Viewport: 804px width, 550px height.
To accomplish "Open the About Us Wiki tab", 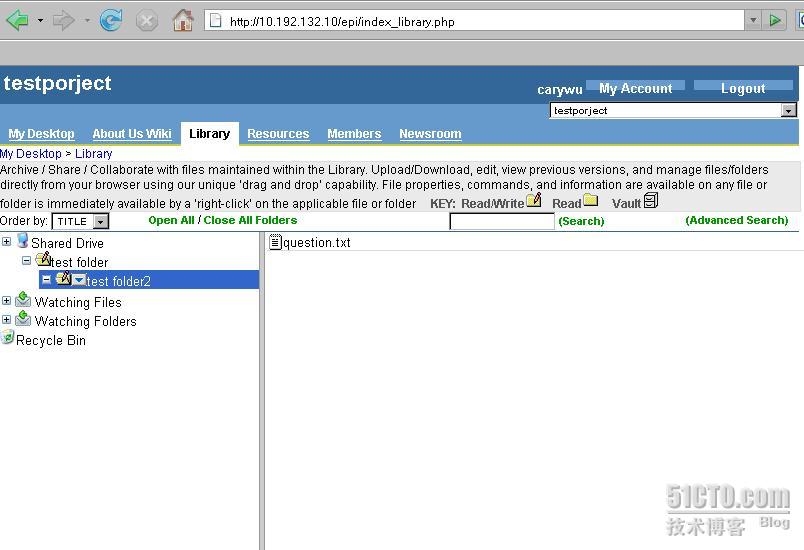I will (x=132, y=134).
